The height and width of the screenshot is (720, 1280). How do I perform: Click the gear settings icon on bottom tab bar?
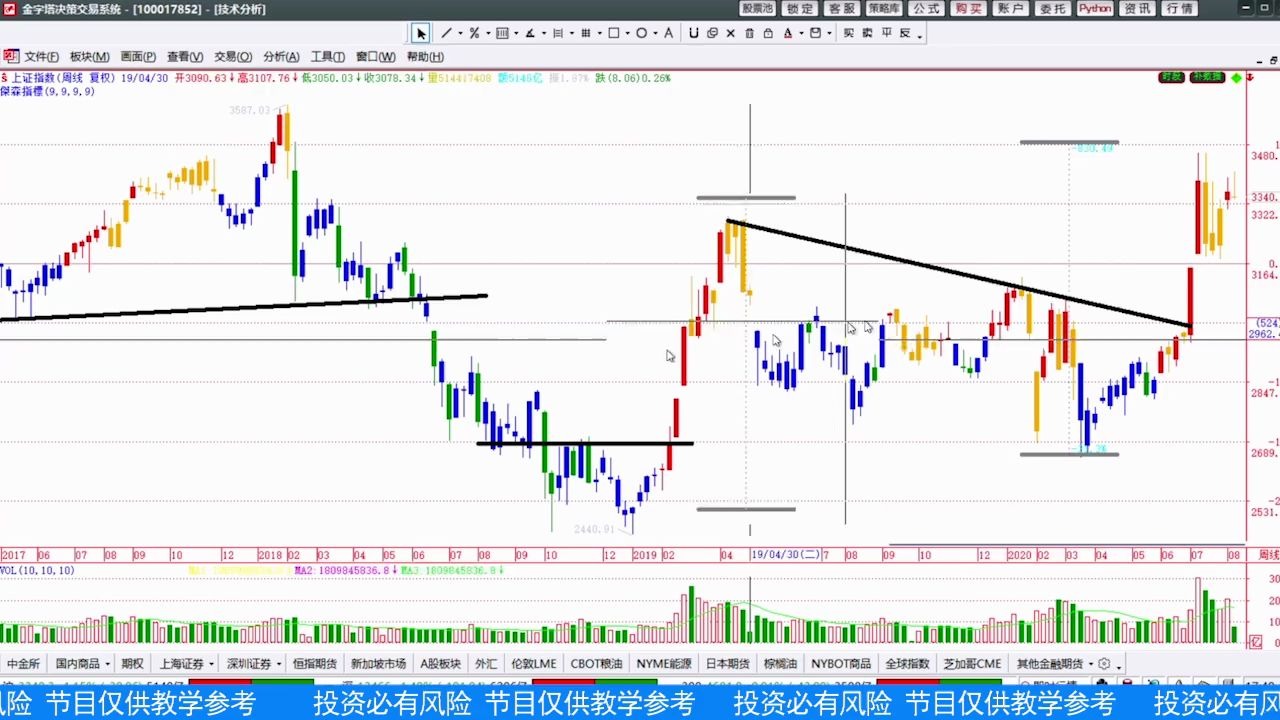point(1104,663)
